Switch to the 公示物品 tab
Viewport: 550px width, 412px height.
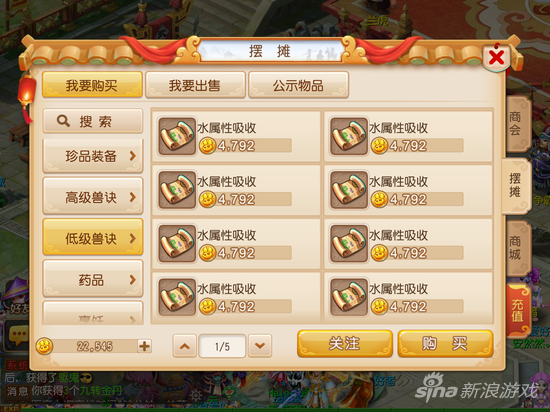pos(298,85)
